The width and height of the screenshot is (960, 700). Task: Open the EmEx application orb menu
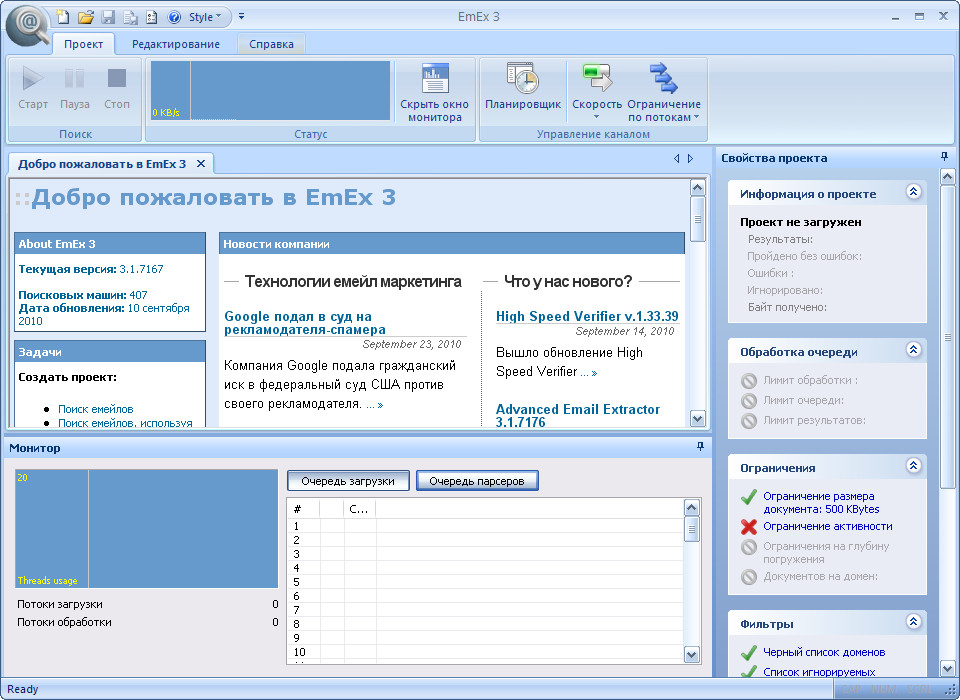tap(28, 24)
